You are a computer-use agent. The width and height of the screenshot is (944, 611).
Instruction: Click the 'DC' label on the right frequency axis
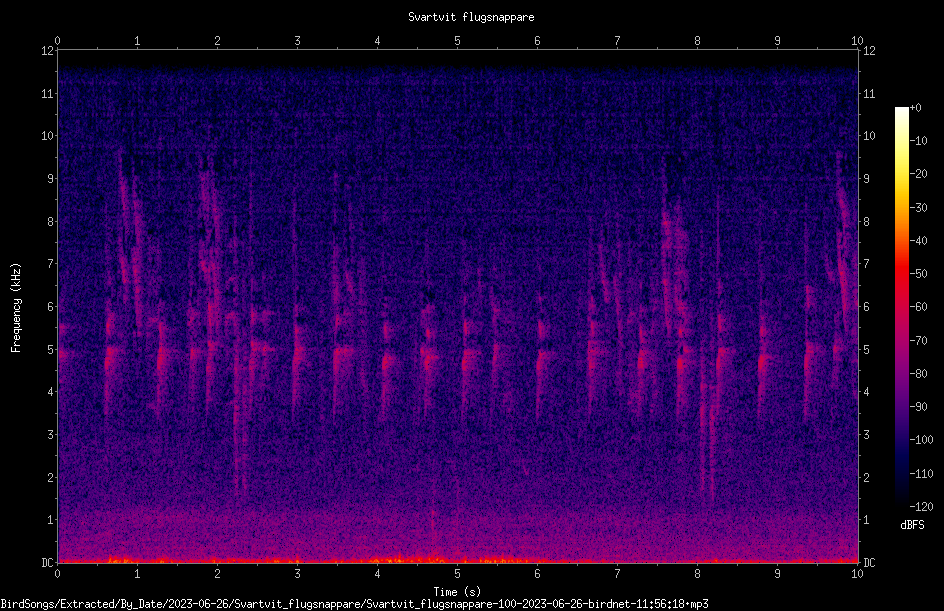869,563
